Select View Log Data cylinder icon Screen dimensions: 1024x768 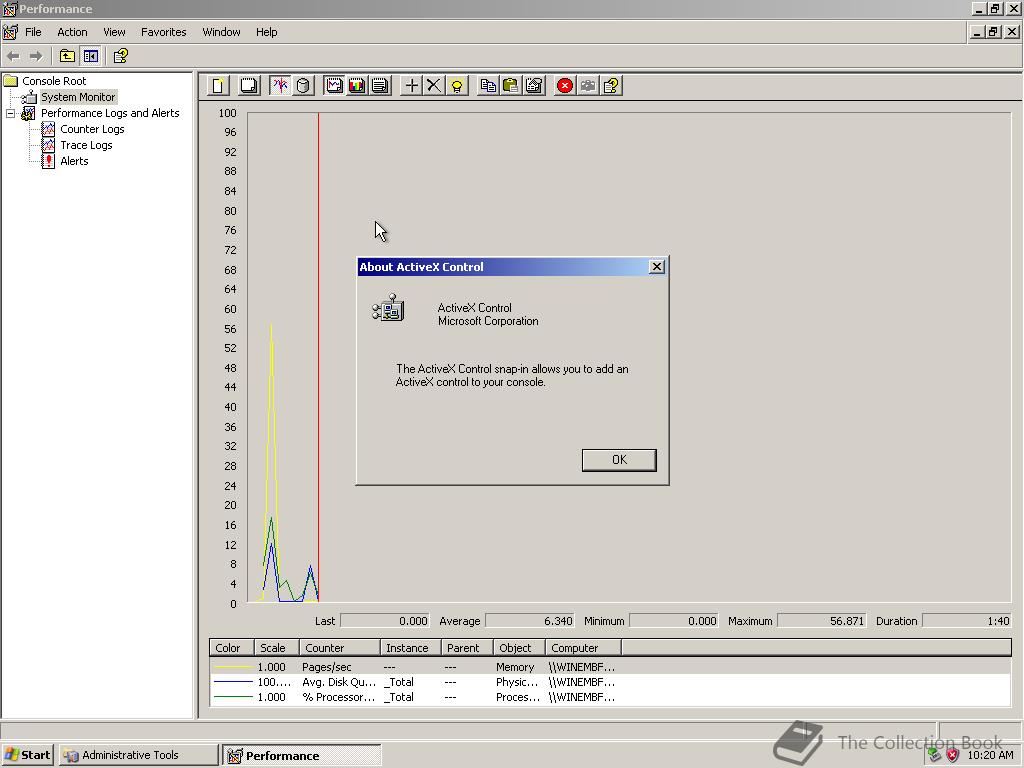point(302,86)
